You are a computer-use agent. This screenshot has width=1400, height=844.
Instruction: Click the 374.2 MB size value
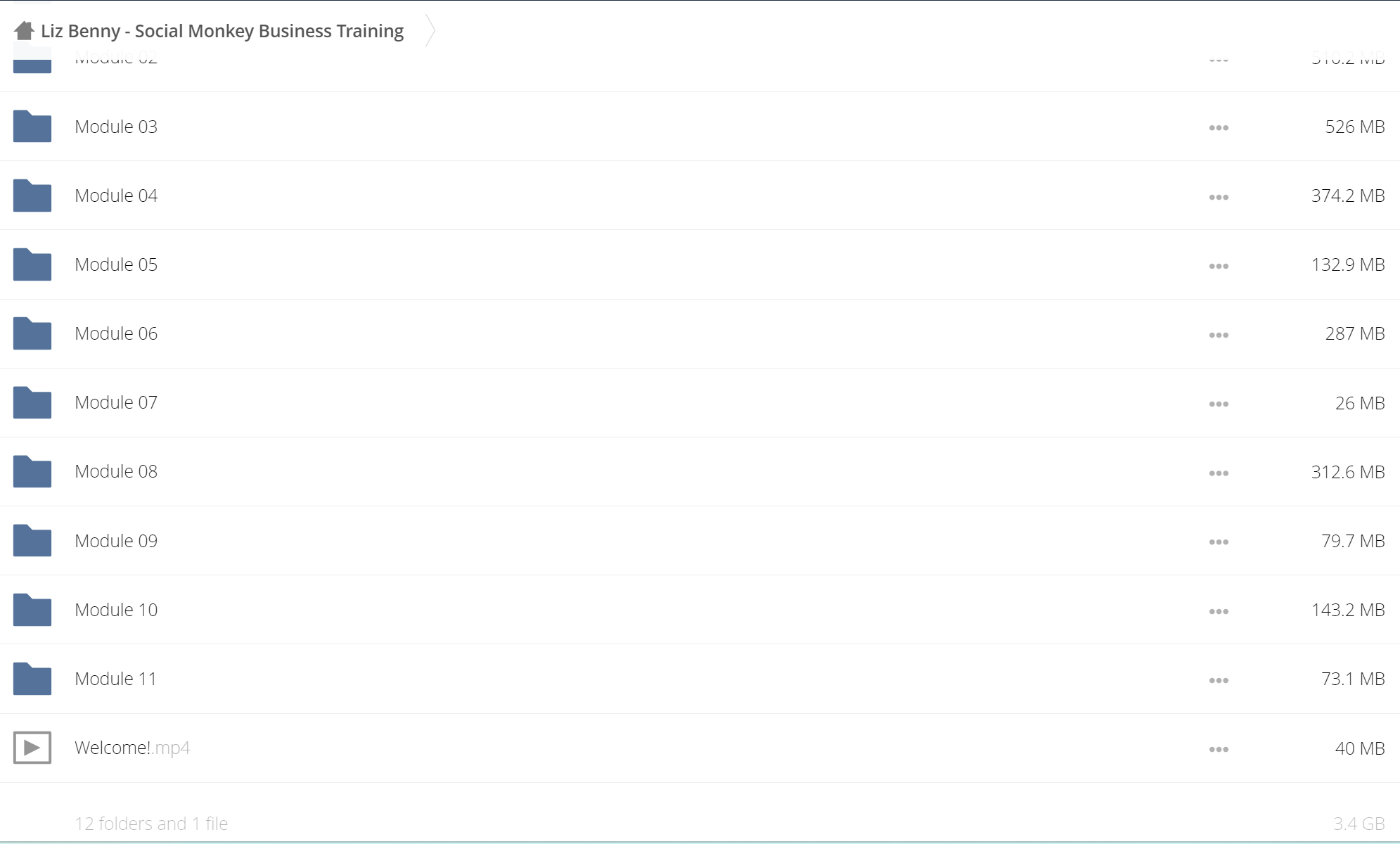pos(1348,196)
